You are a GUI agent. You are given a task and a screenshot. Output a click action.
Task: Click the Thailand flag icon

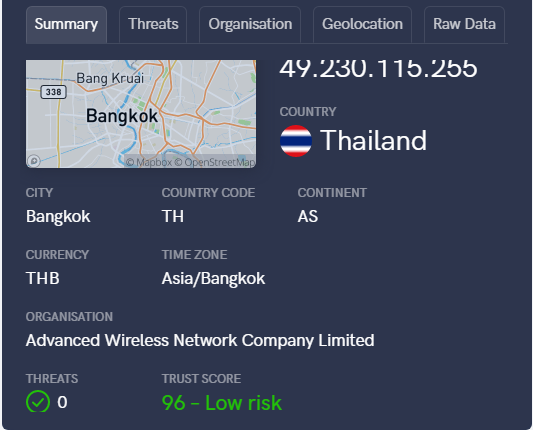296,141
